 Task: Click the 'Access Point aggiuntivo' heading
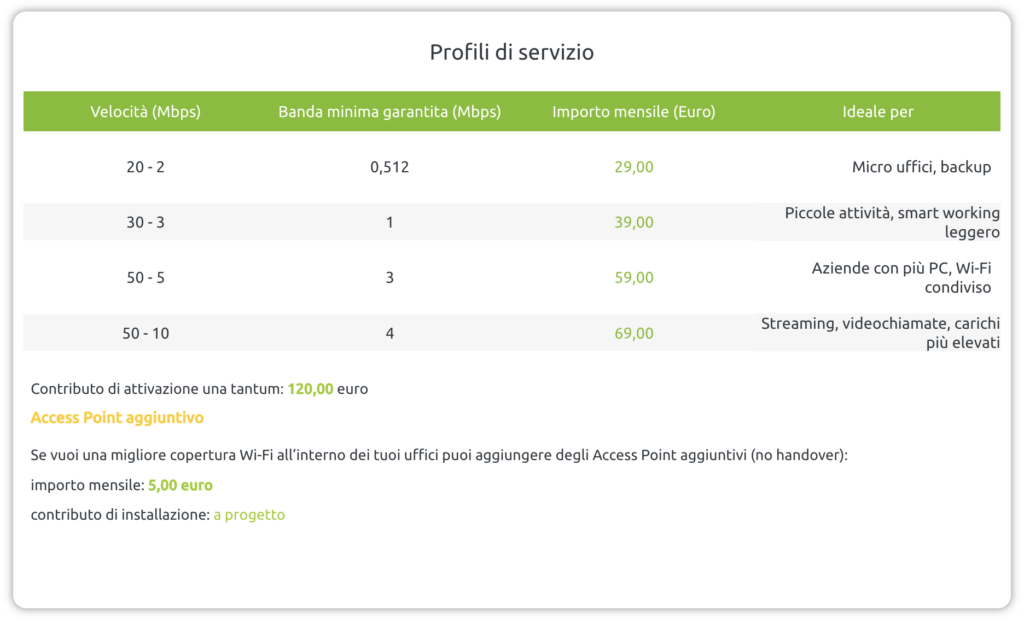[x=117, y=417]
